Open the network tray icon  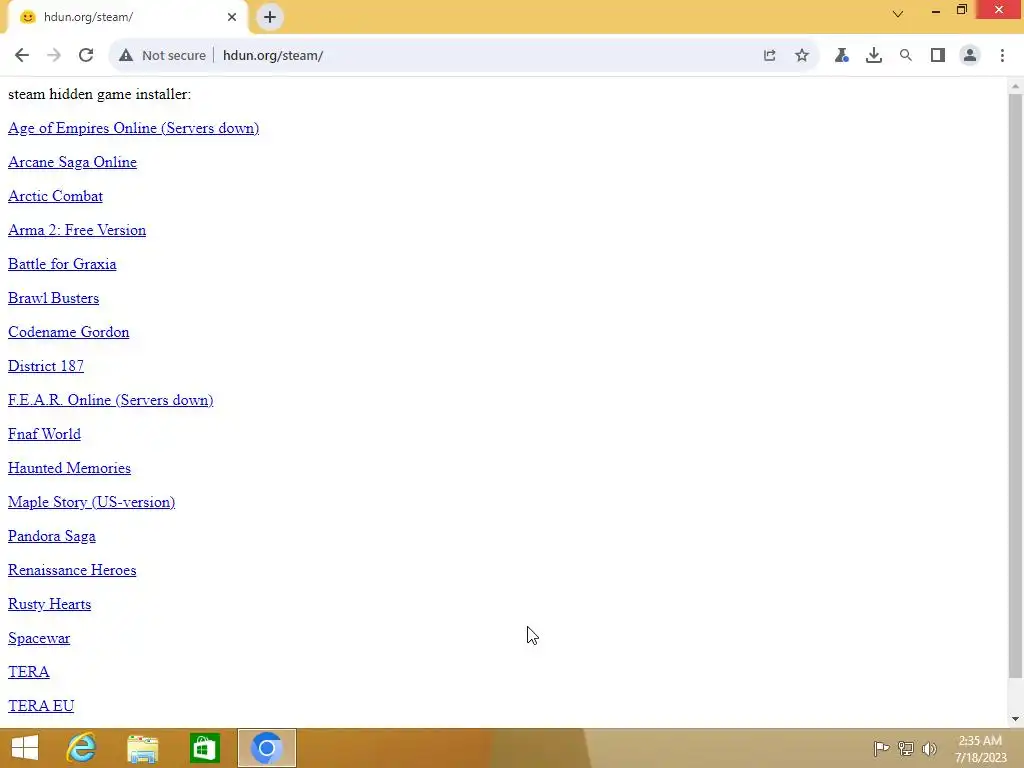906,748
